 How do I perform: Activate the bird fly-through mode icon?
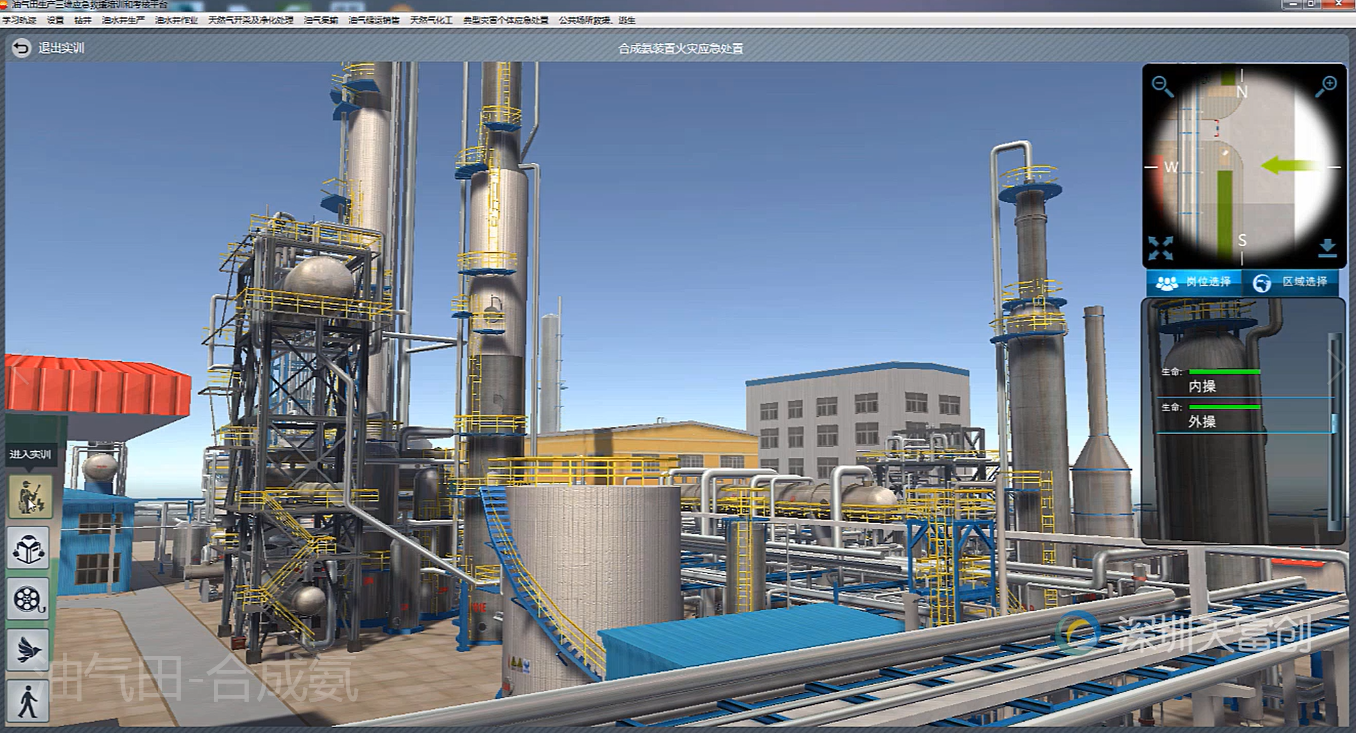[x=29, y=650]
